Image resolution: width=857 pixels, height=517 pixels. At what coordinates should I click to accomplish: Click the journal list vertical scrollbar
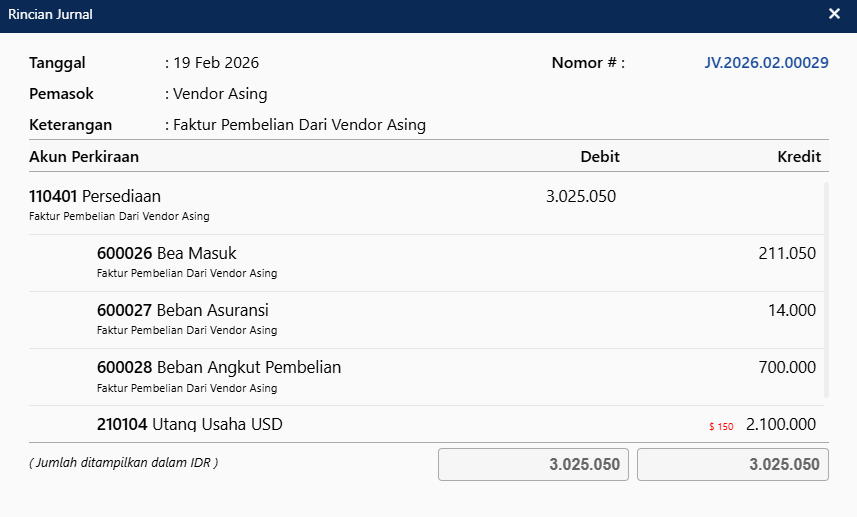tap(826, 290)
